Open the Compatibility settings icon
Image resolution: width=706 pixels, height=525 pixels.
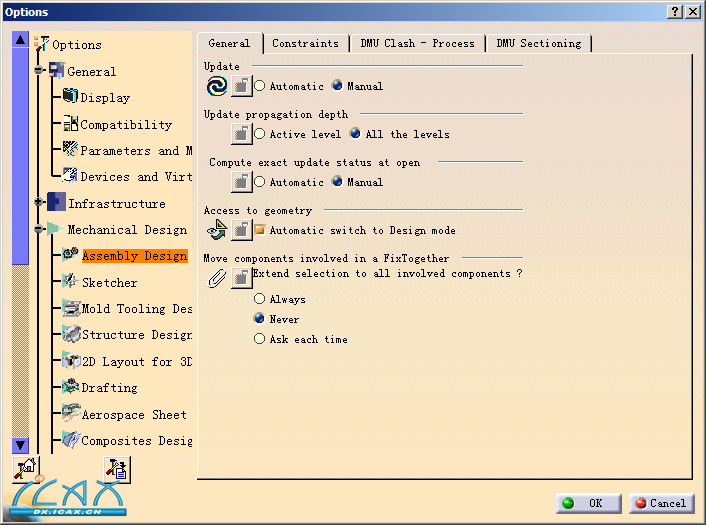pyautogui.click(x=70, y=123)
